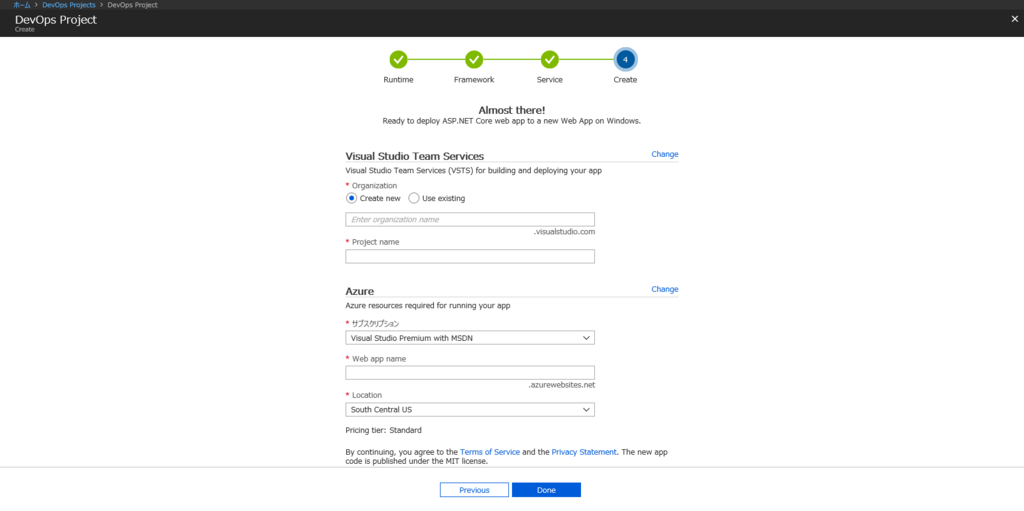Open DevOps Projects breadcrumb link
The height and width of the screenshot is (511, 1024).
pos(69,5)
